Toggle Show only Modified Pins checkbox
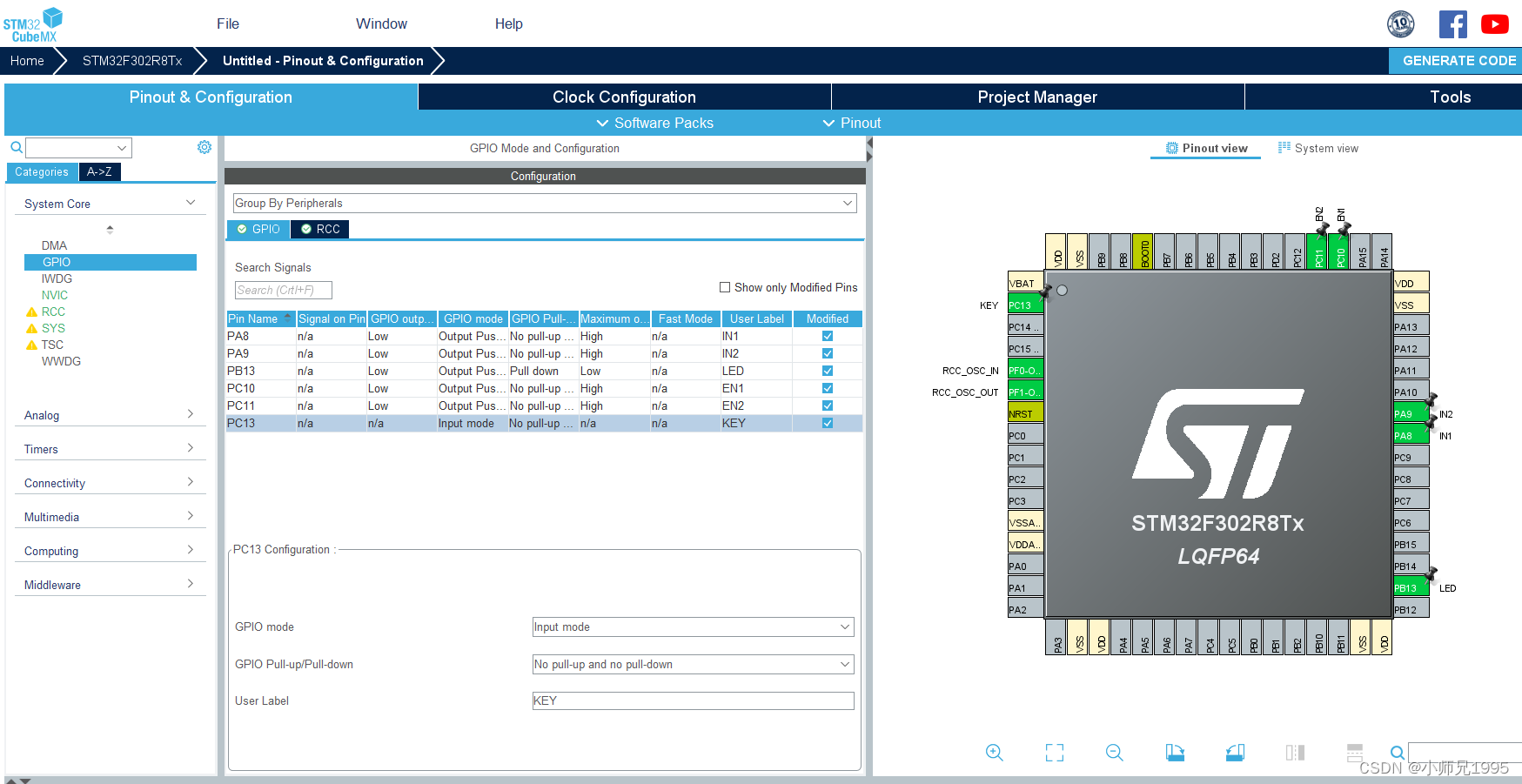 coord(725,287)
